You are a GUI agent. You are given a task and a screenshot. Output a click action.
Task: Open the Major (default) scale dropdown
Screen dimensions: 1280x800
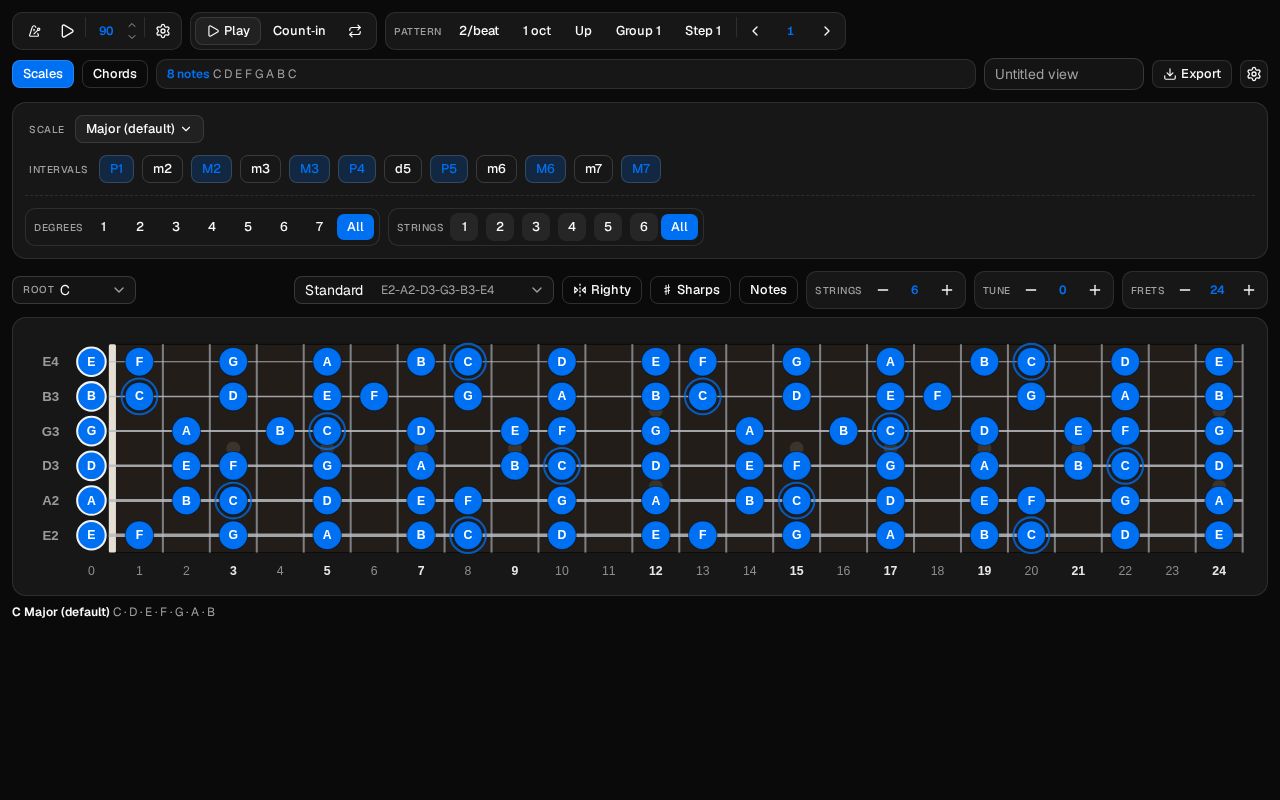tap(139, 129)
